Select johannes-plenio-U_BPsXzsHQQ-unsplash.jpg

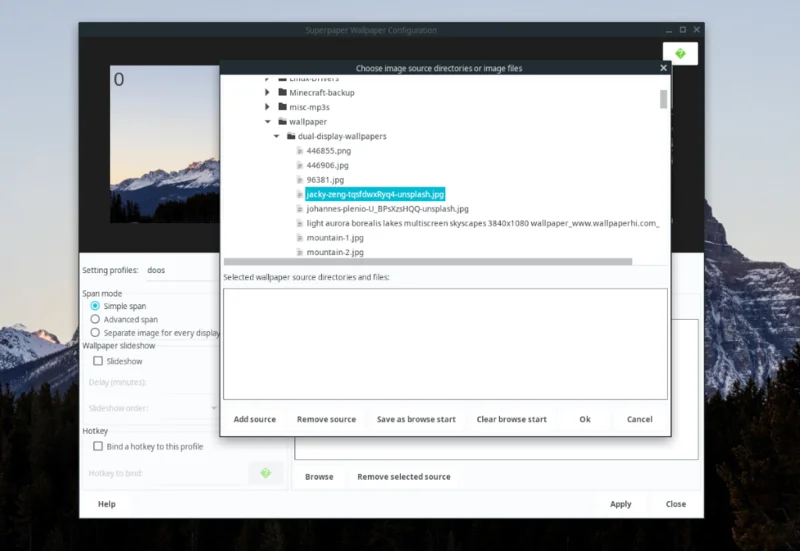coord(387,209)
